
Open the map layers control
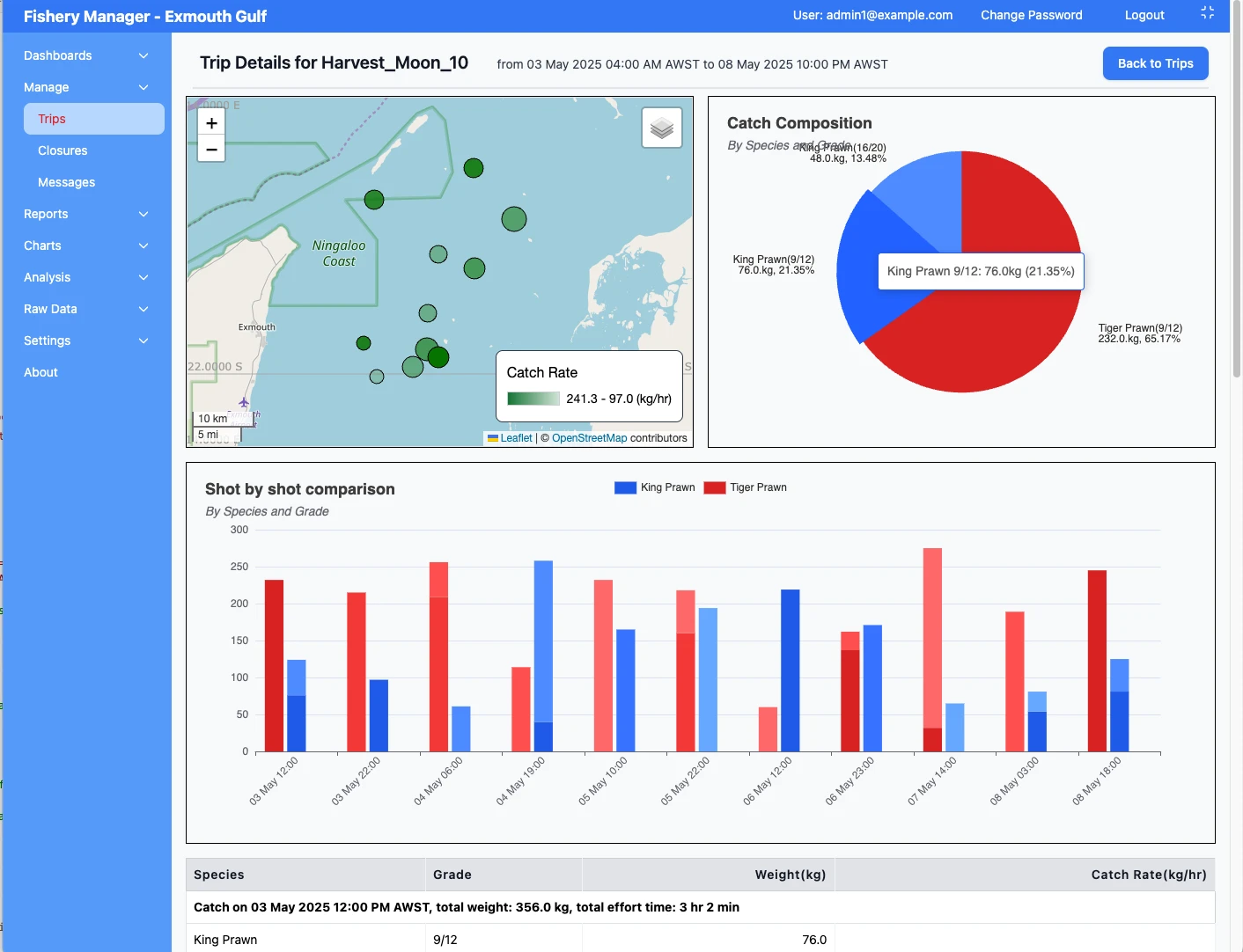point(662,128)
